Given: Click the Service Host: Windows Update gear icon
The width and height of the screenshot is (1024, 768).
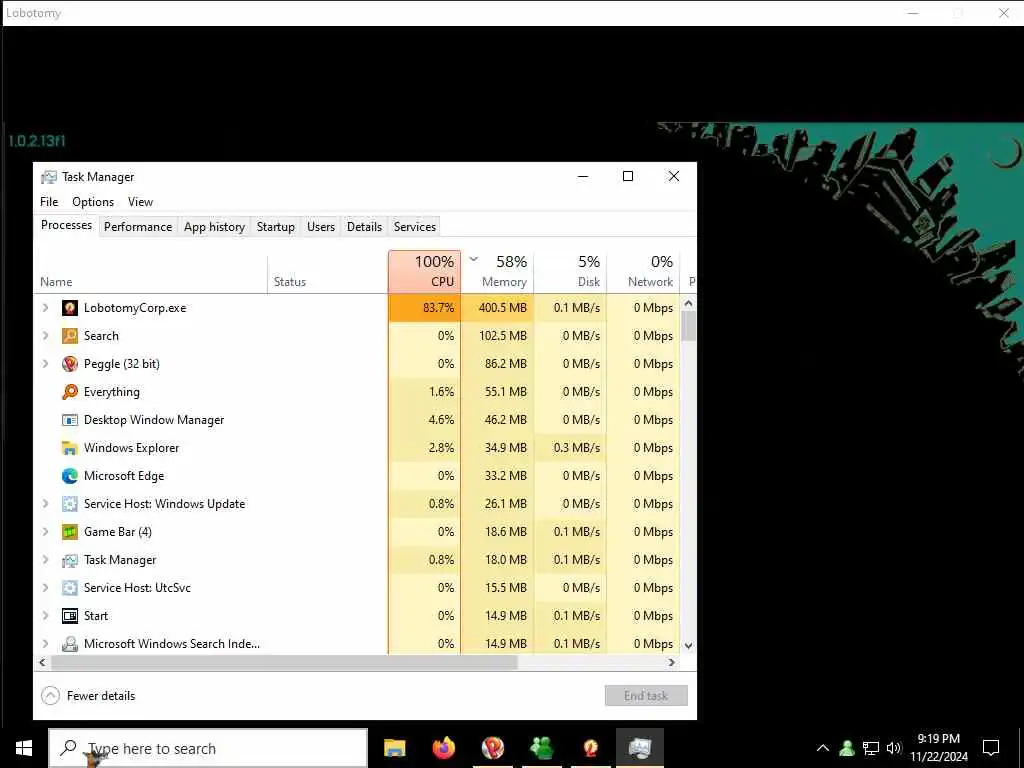Looking at the screenshot, I should point(70,504).
